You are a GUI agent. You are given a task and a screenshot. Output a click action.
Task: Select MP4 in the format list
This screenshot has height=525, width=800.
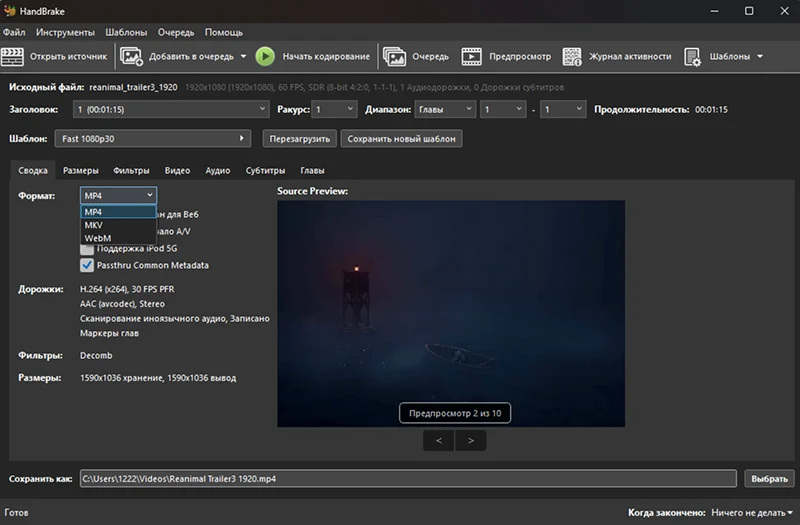[x=118, y=212]
